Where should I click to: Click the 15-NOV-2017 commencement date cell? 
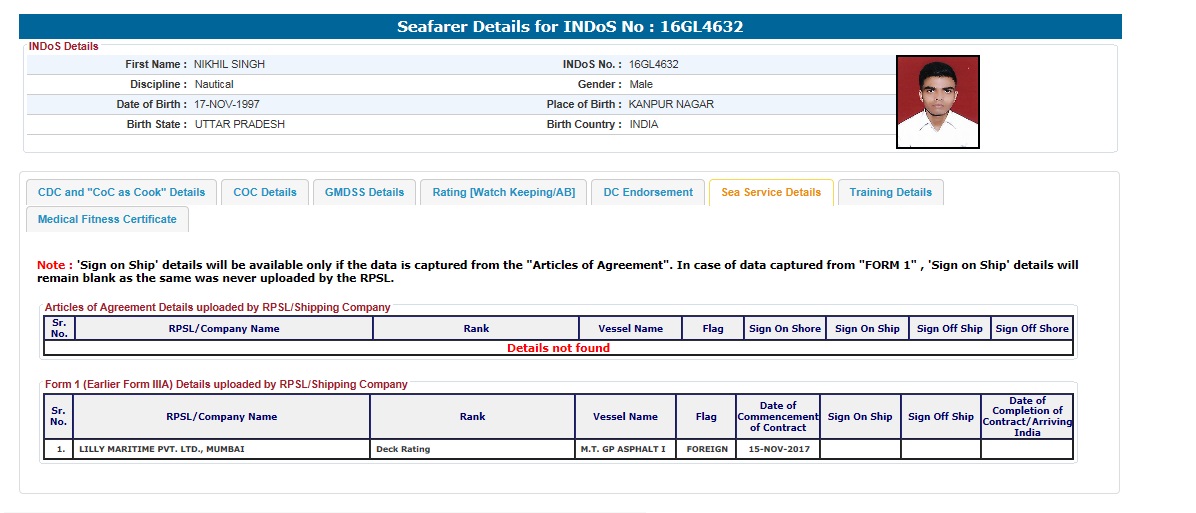pos(778,449)
